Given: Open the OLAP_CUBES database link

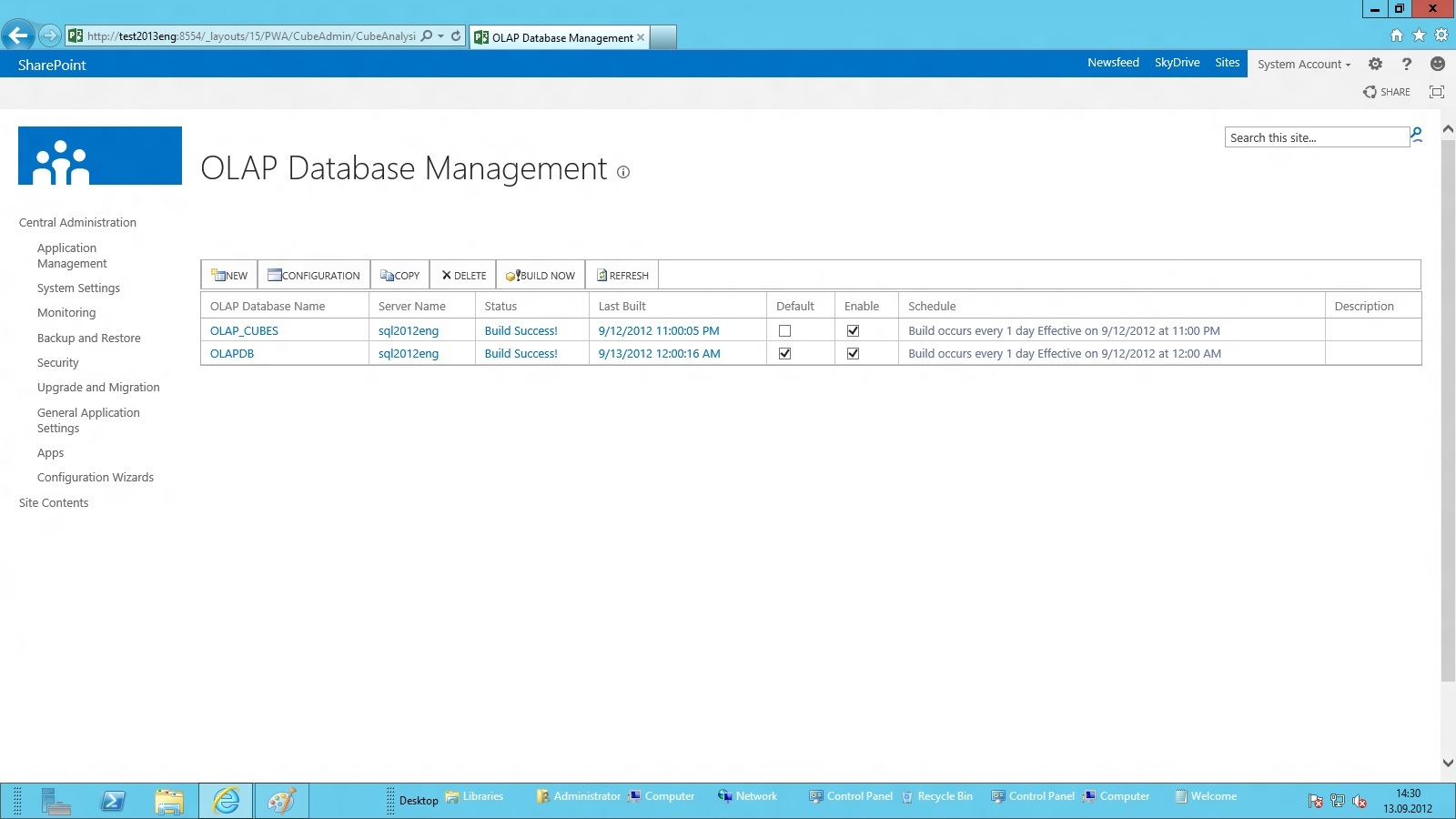Looking at the screenshot, I should tap(244, 331).
